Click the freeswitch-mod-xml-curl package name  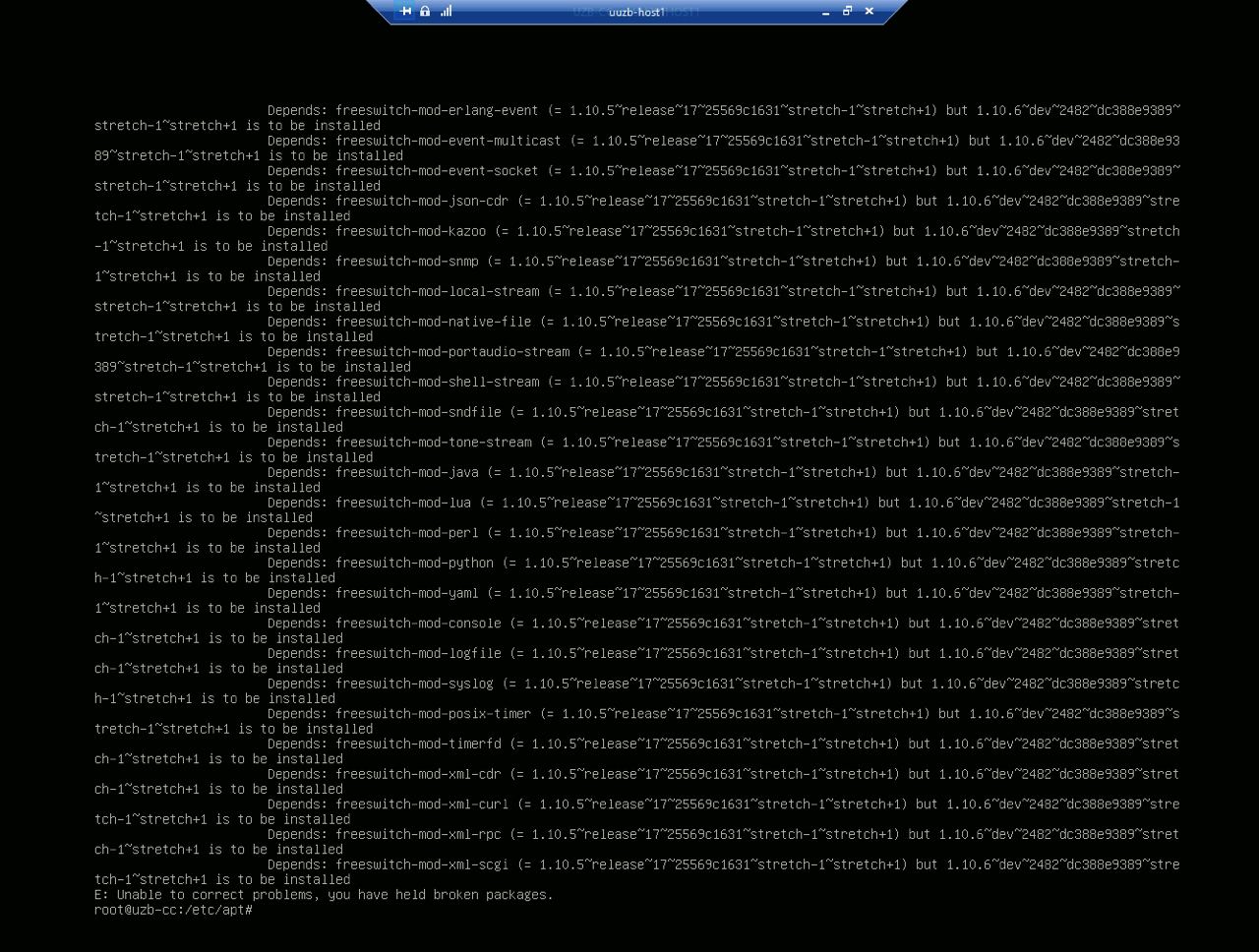tap(422, 804)
